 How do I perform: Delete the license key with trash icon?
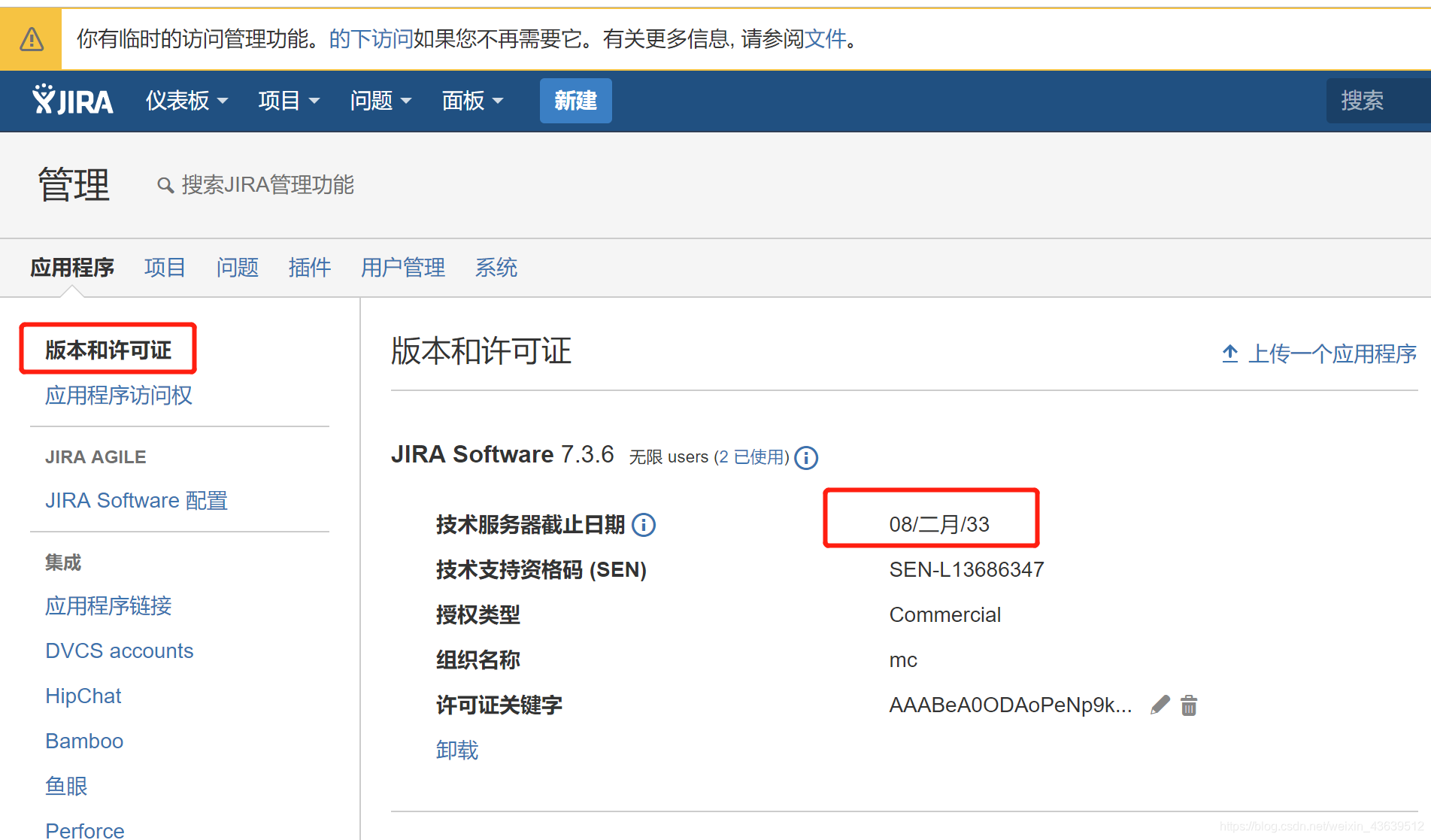[x=1189, y=705]
